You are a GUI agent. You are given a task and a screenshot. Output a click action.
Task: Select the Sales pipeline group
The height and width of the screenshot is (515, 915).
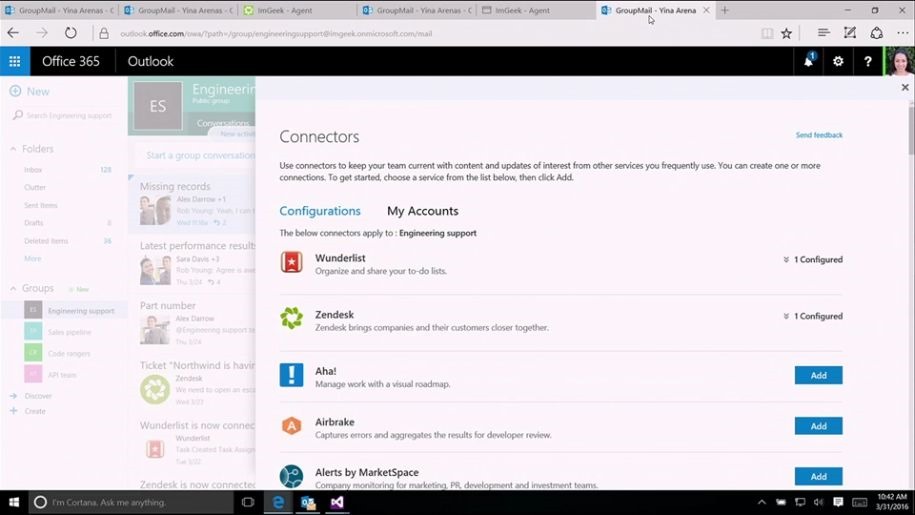(x=64, y=332)
